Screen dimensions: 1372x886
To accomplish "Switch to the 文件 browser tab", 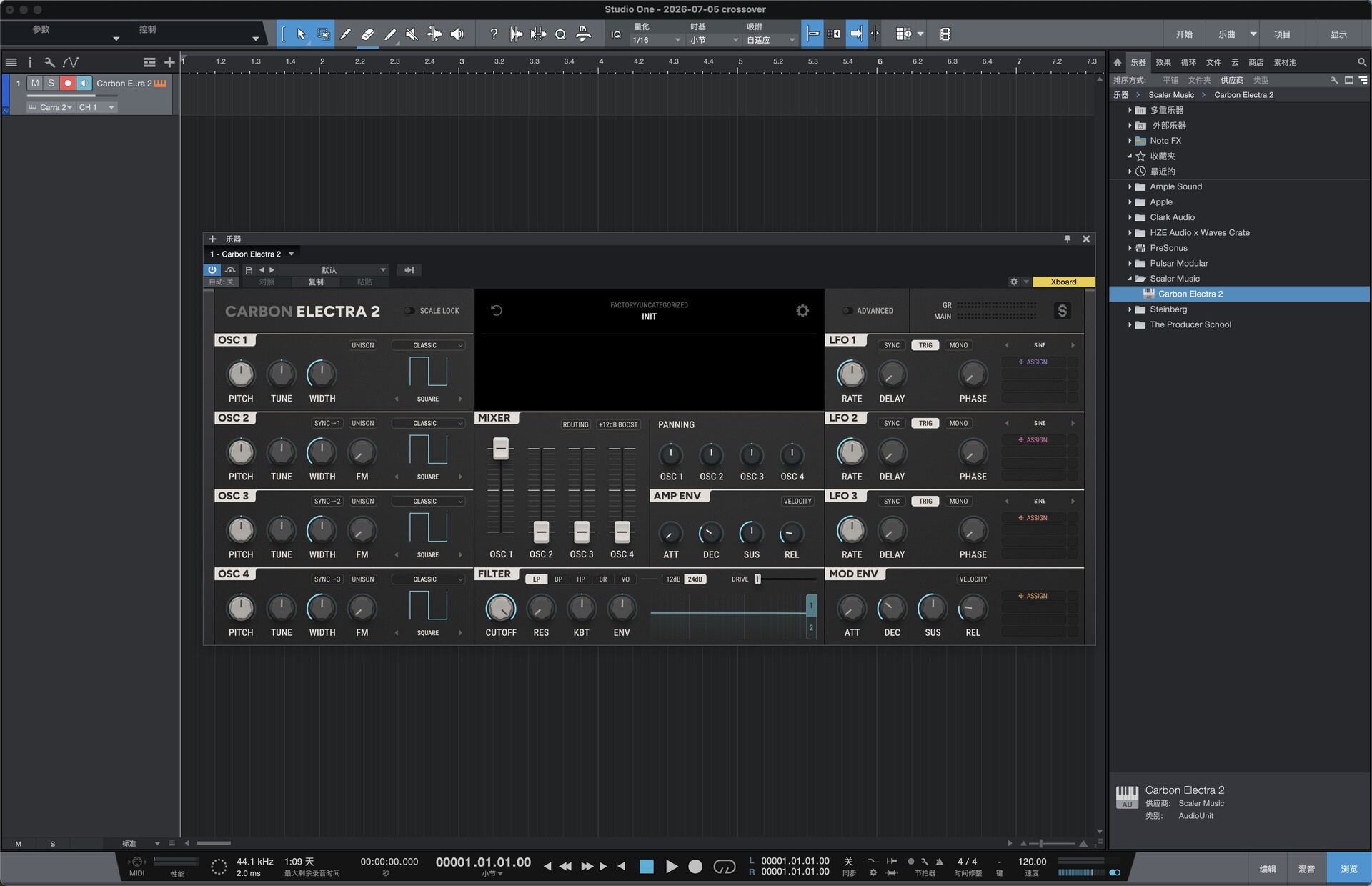I will click(1213, 62).
